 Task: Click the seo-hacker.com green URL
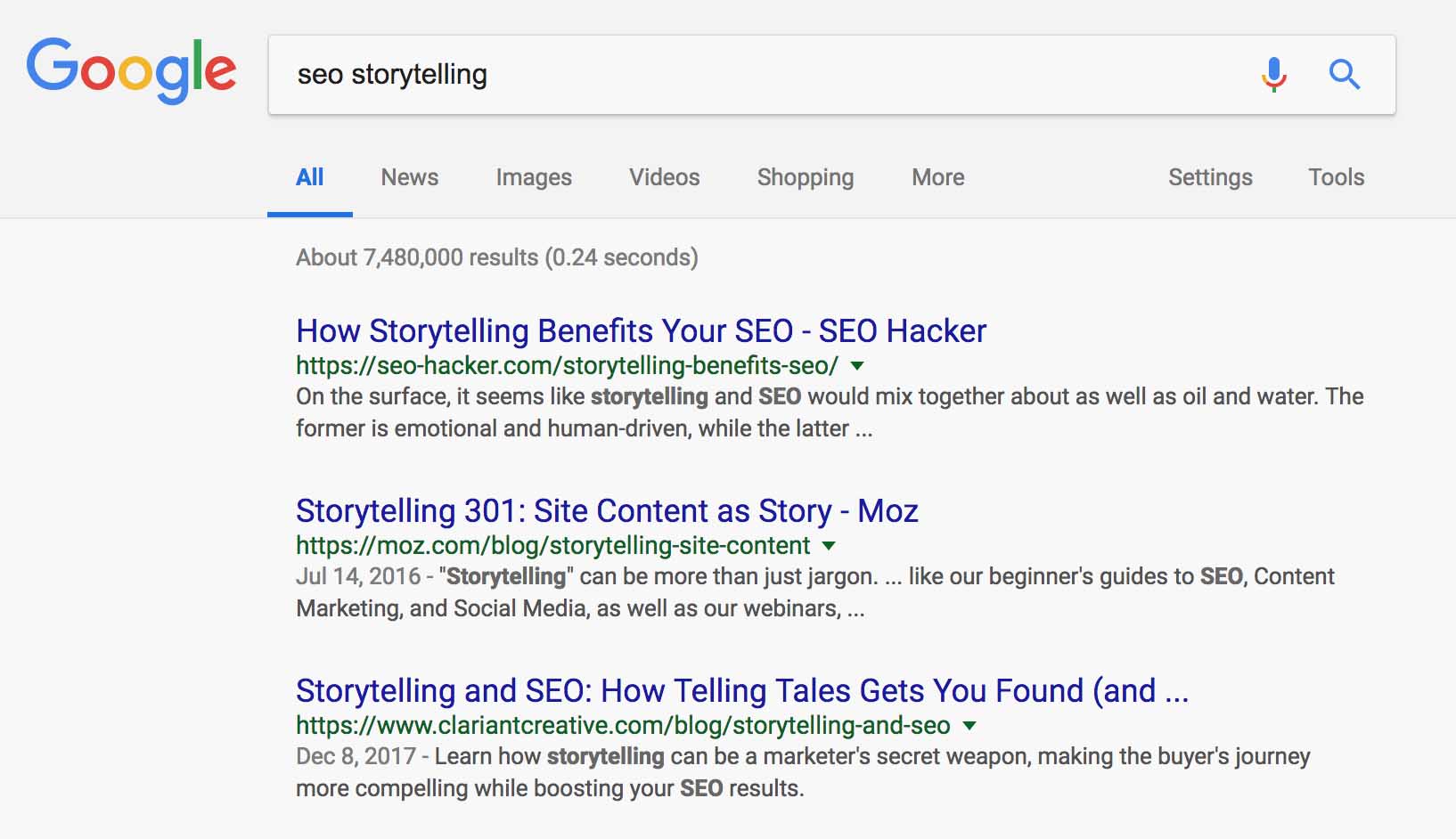click(x=567, y=365)
